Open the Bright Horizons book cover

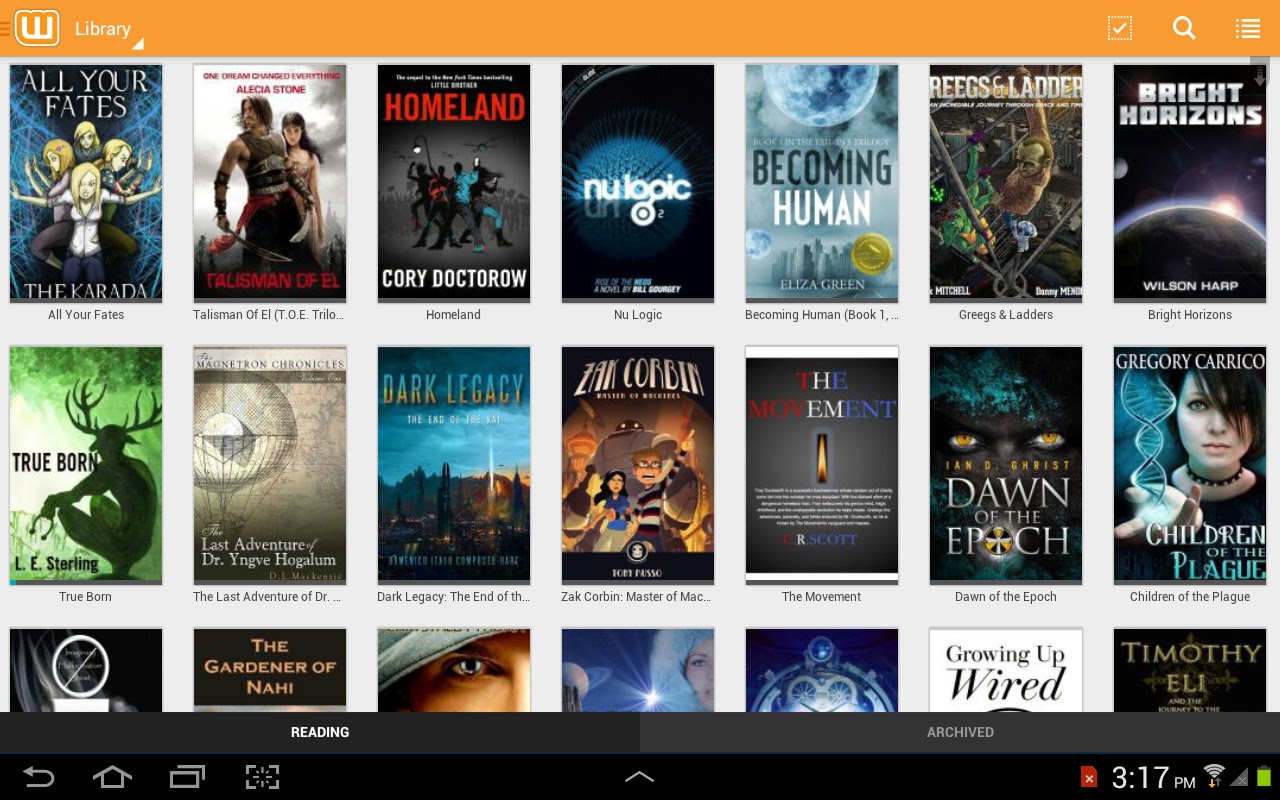point(1190,183)
